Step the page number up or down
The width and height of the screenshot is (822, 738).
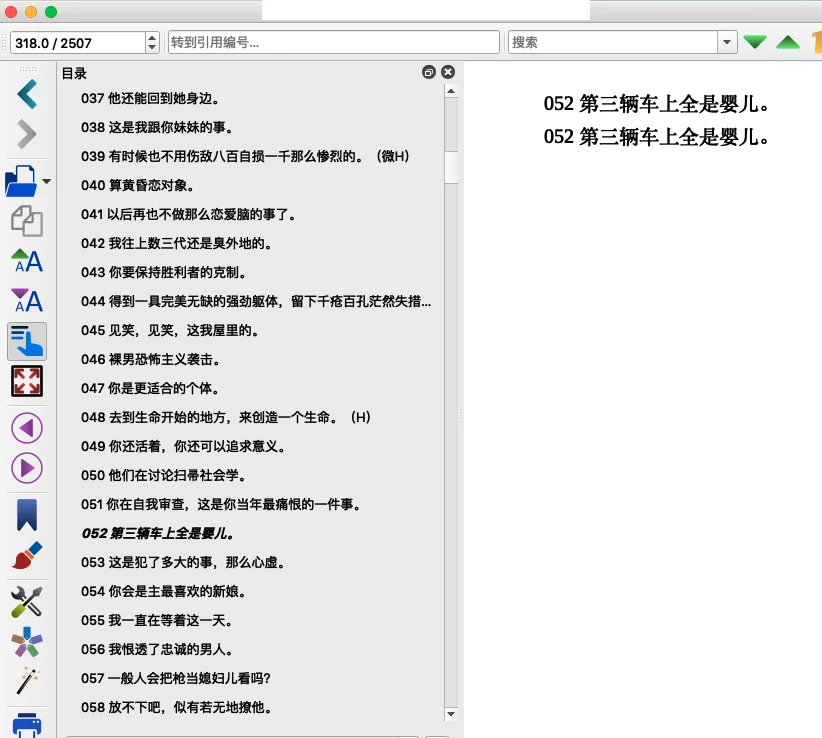point(152,42)
